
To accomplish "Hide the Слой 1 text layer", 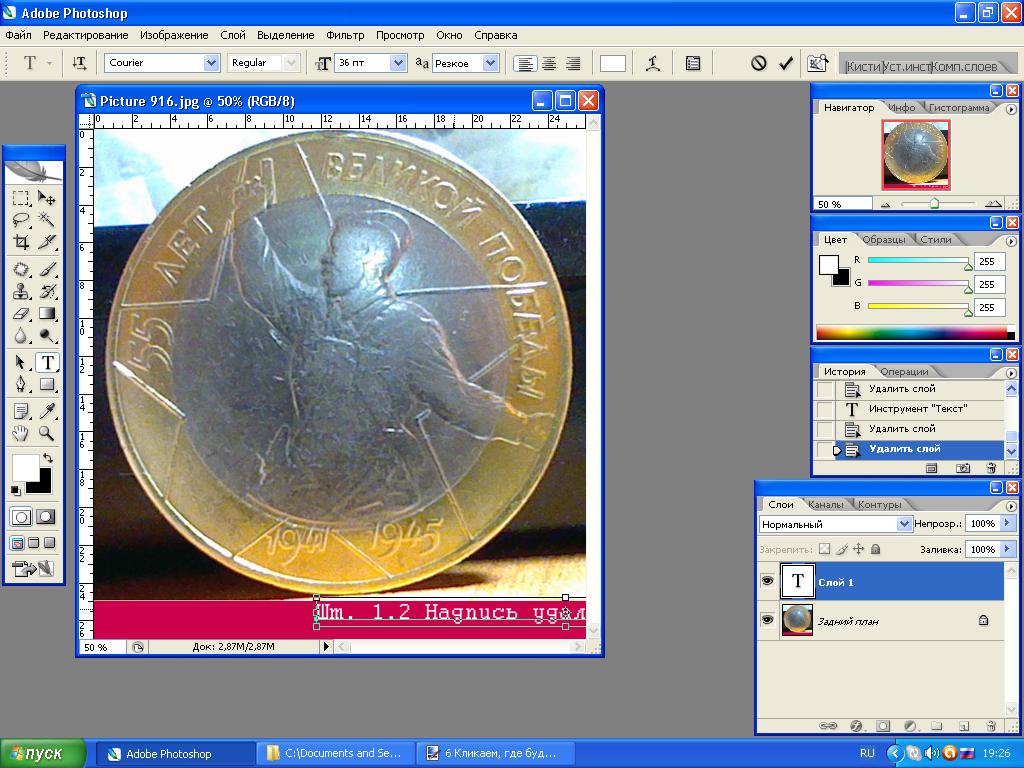I will 768,581.
